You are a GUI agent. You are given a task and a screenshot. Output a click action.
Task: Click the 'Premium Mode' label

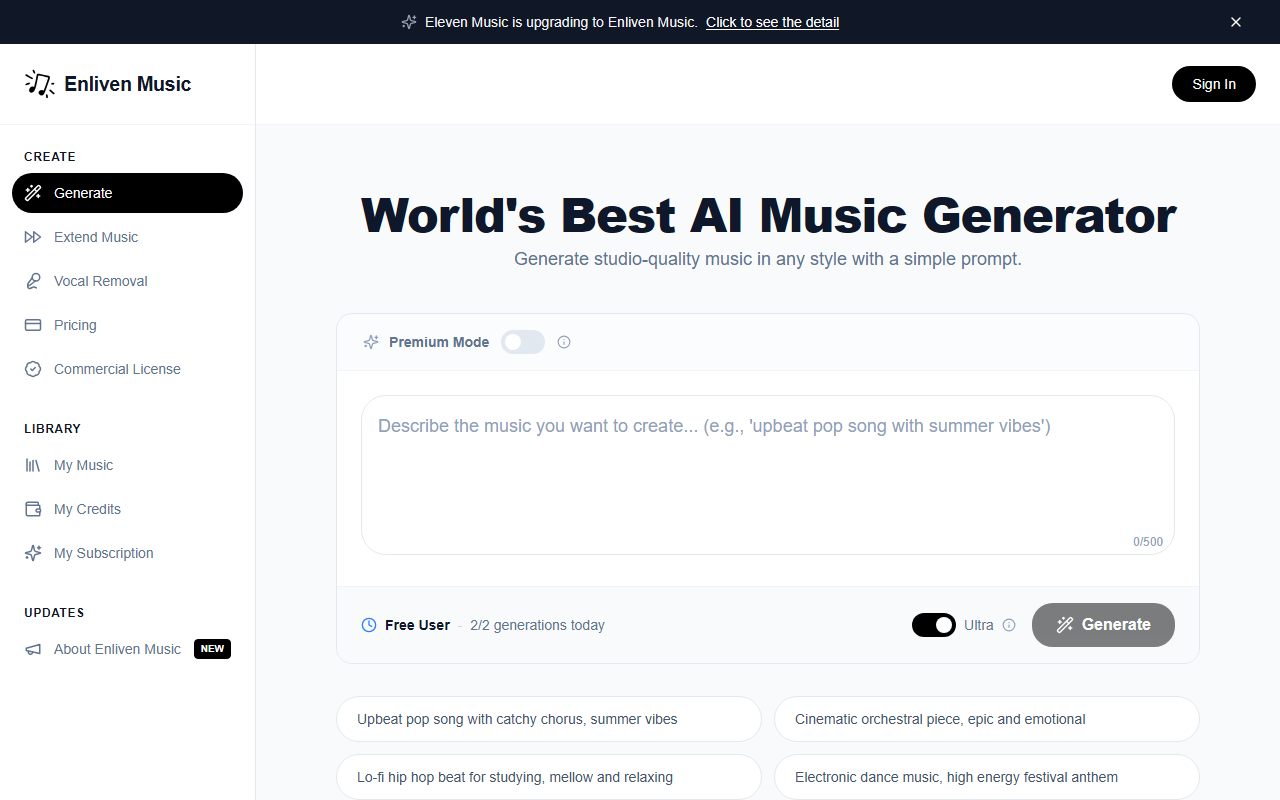point(439,342)
